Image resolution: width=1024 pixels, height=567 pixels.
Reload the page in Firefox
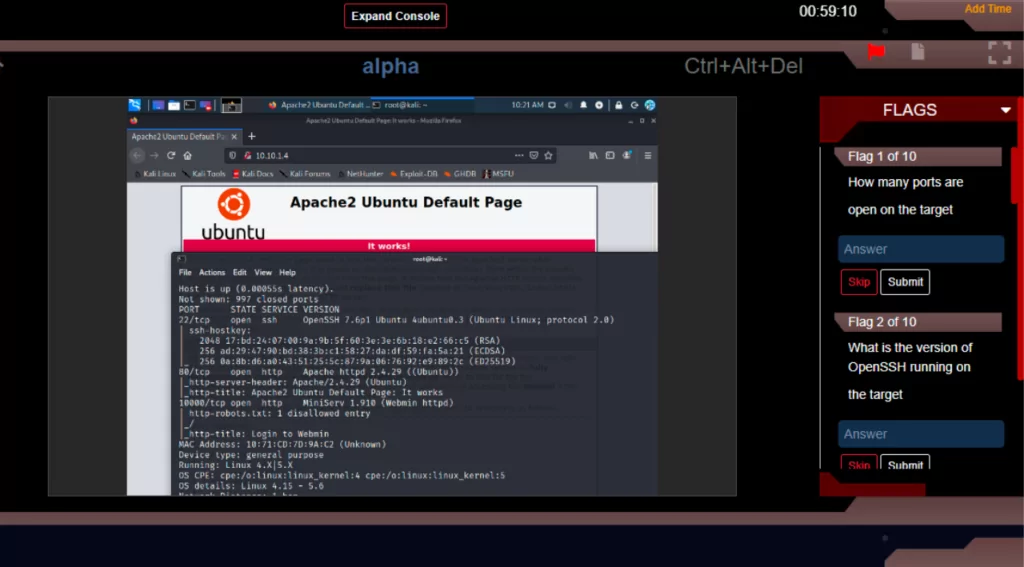point(171,155)
